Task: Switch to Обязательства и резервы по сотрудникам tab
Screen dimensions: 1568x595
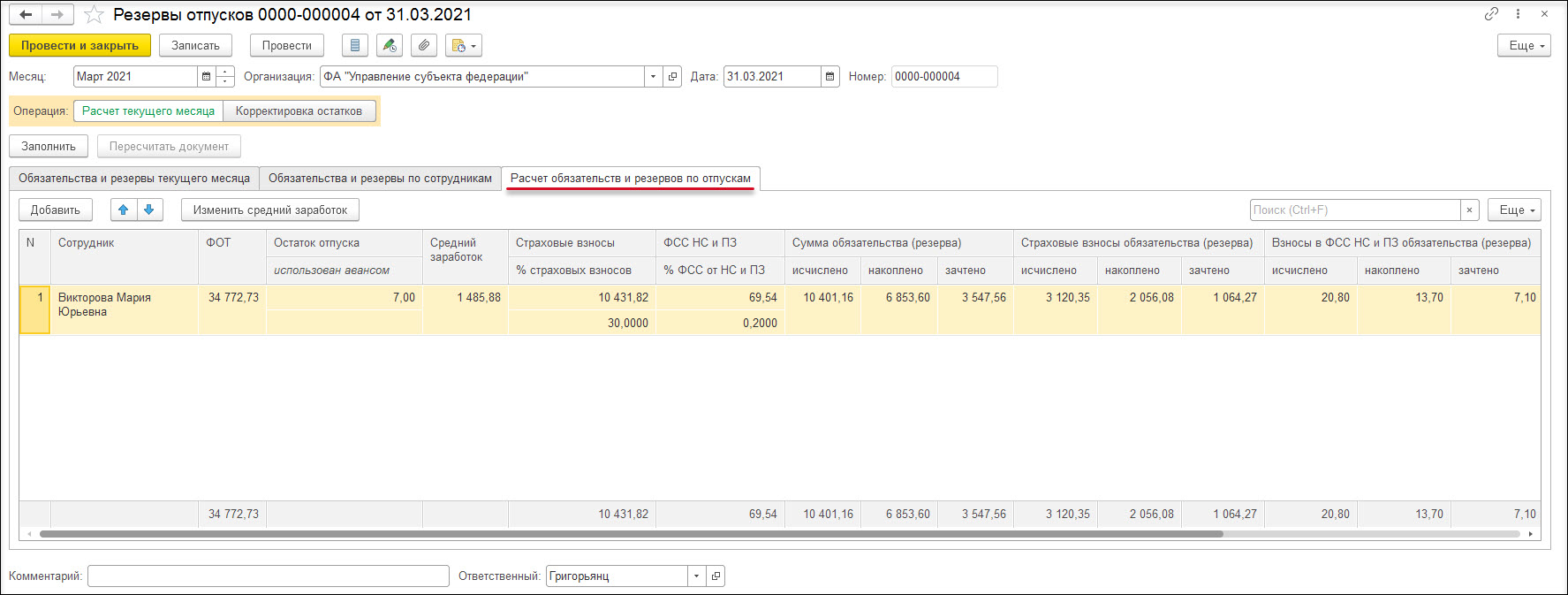Action: click(380, 179)
